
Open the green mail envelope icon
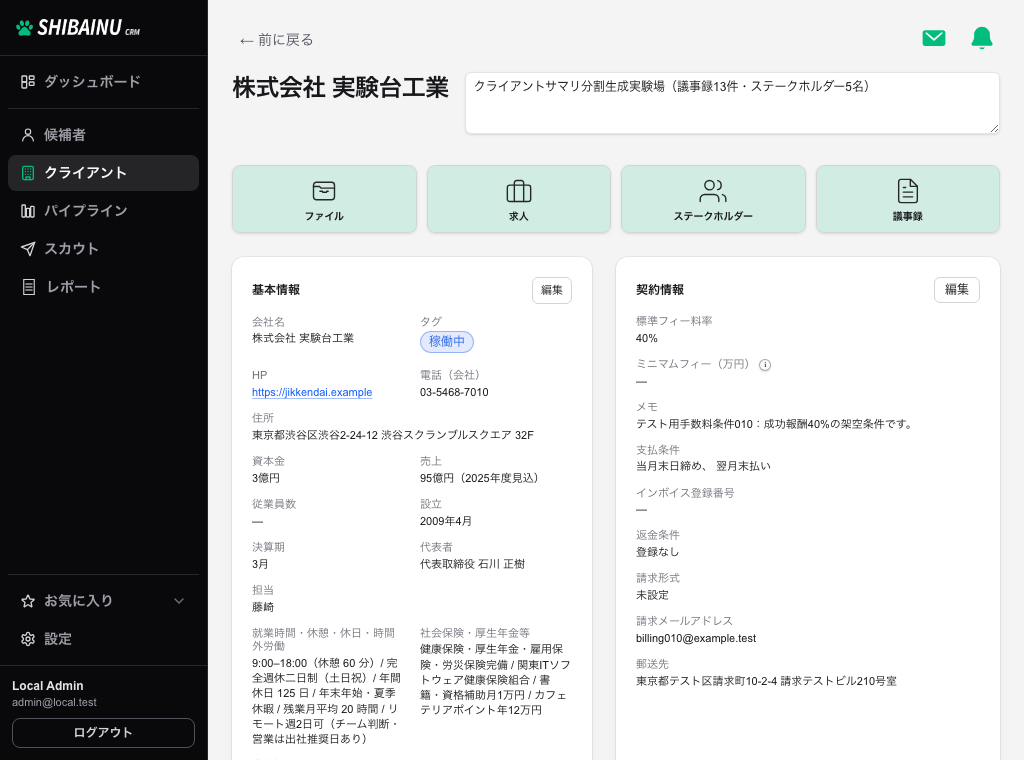(x=933, y=39)
